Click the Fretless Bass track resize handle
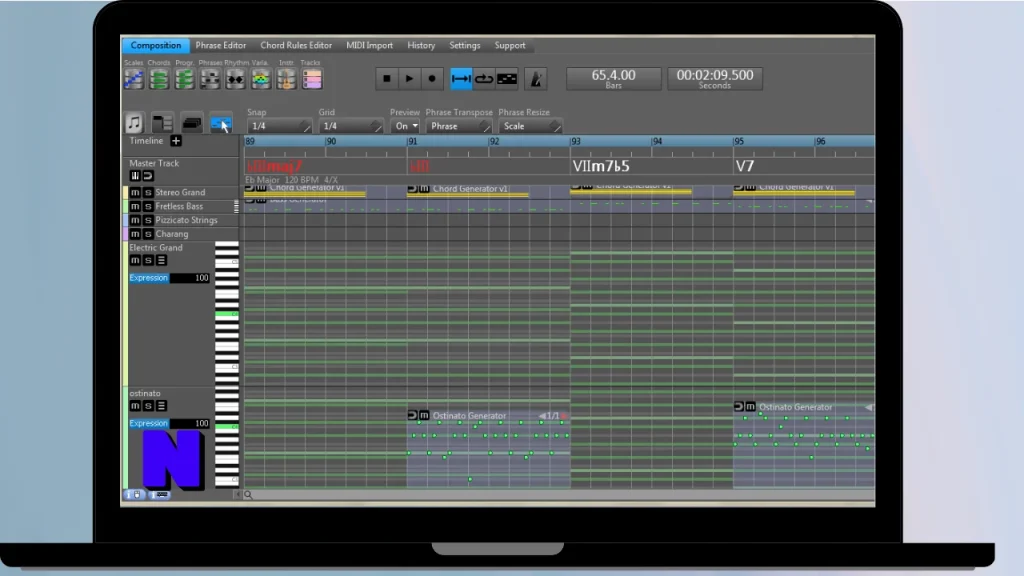1024x576 pixels. coord(236,206)
